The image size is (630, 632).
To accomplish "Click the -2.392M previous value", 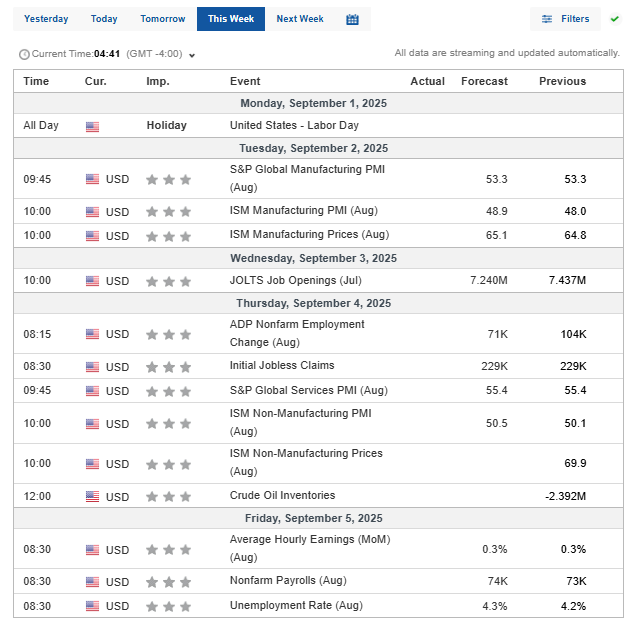I will 565,496.
